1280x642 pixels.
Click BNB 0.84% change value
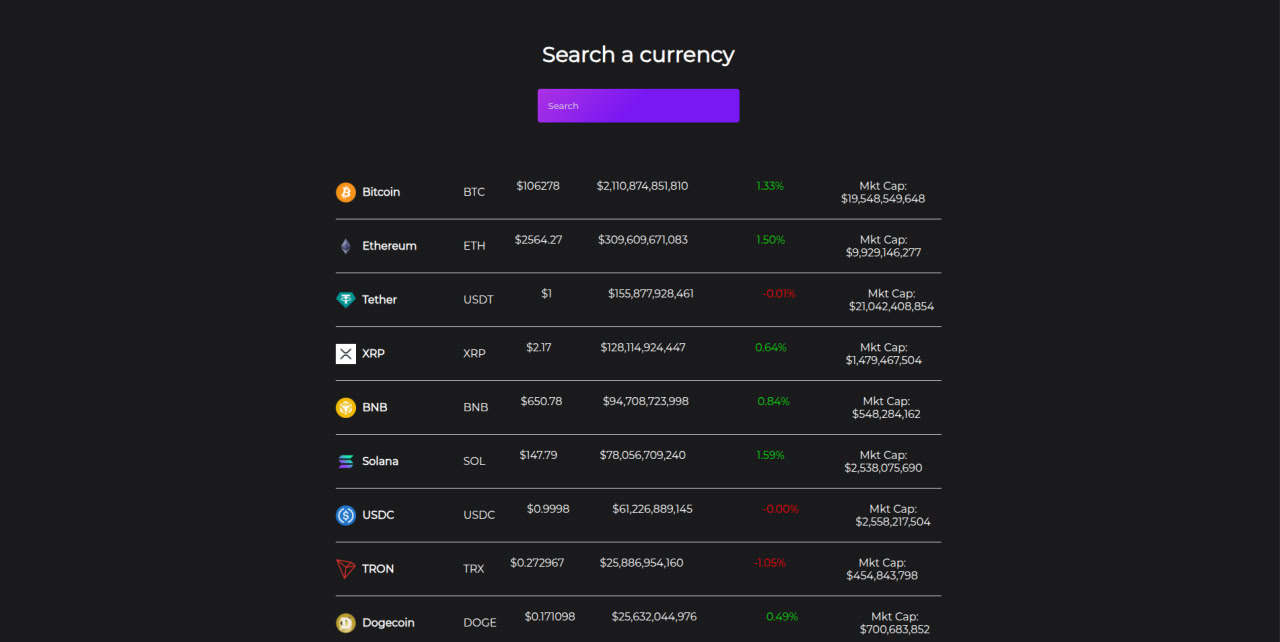click(x=773, y=401)
